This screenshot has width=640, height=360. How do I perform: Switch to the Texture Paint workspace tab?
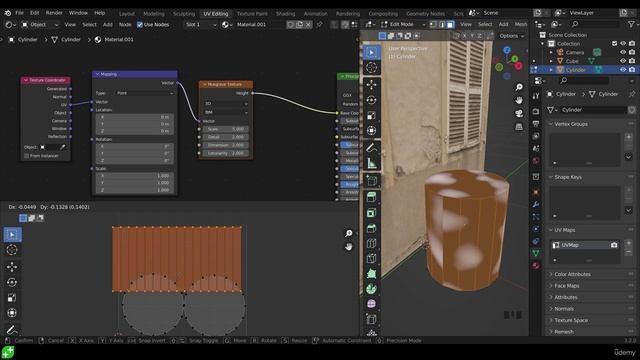[x=252, y=13]
